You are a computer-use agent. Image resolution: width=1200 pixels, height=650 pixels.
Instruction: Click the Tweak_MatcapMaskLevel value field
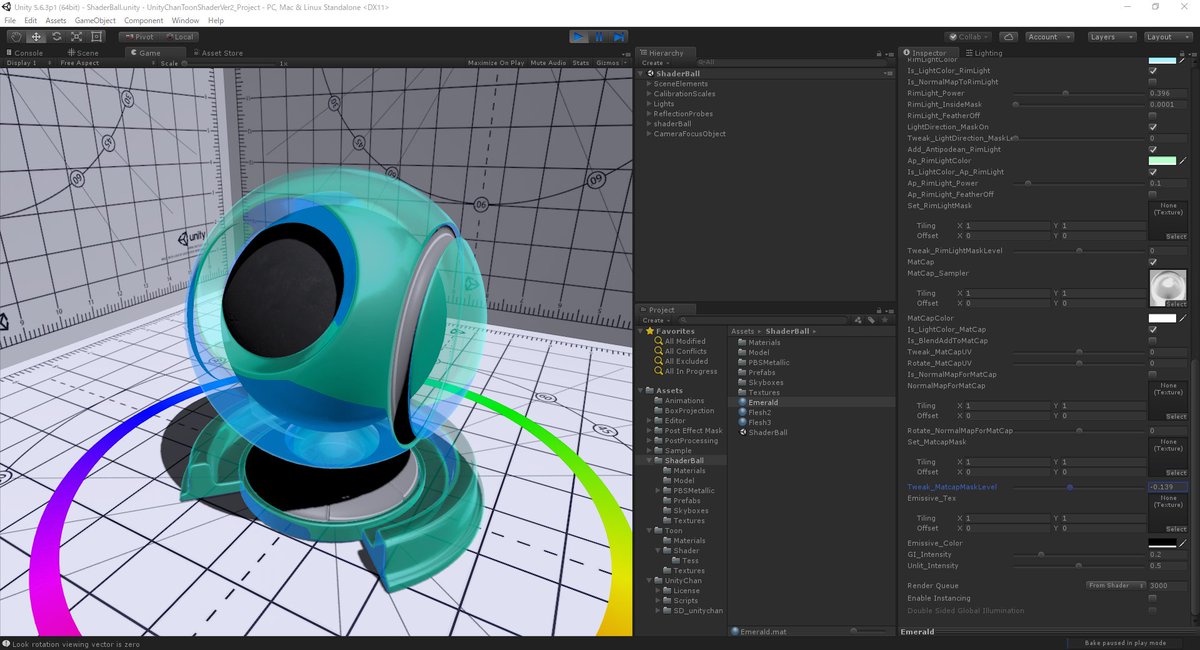[x=1168, y=487]
